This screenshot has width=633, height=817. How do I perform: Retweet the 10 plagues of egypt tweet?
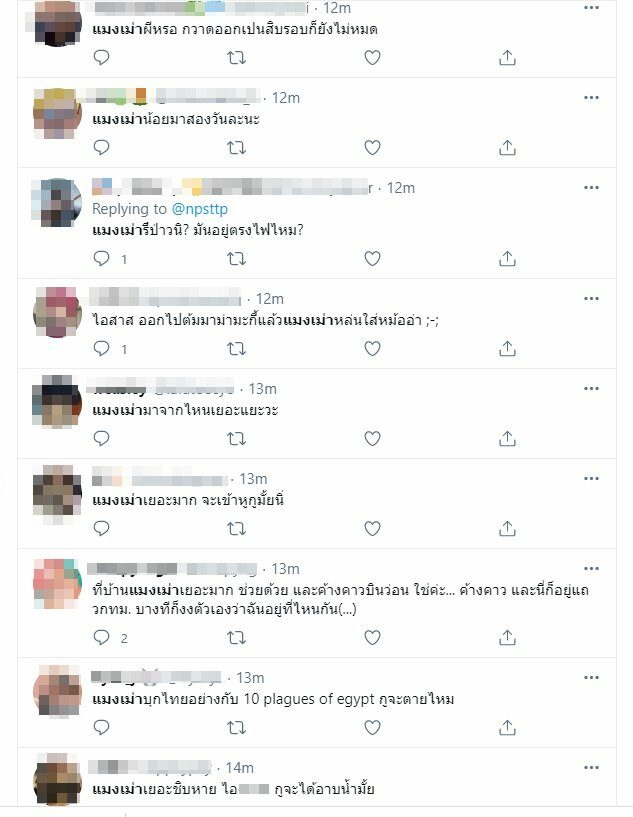pyautogui.click(x=237, y=727)
